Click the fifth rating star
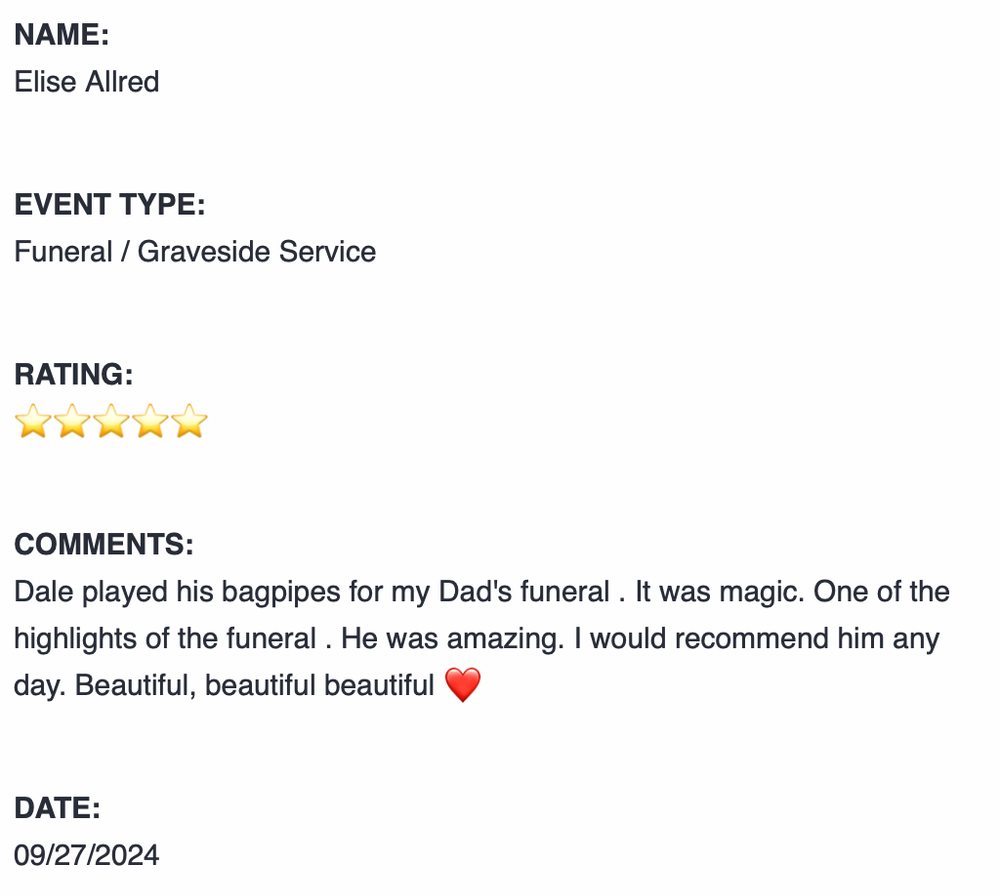 click(x=189, y=423)
